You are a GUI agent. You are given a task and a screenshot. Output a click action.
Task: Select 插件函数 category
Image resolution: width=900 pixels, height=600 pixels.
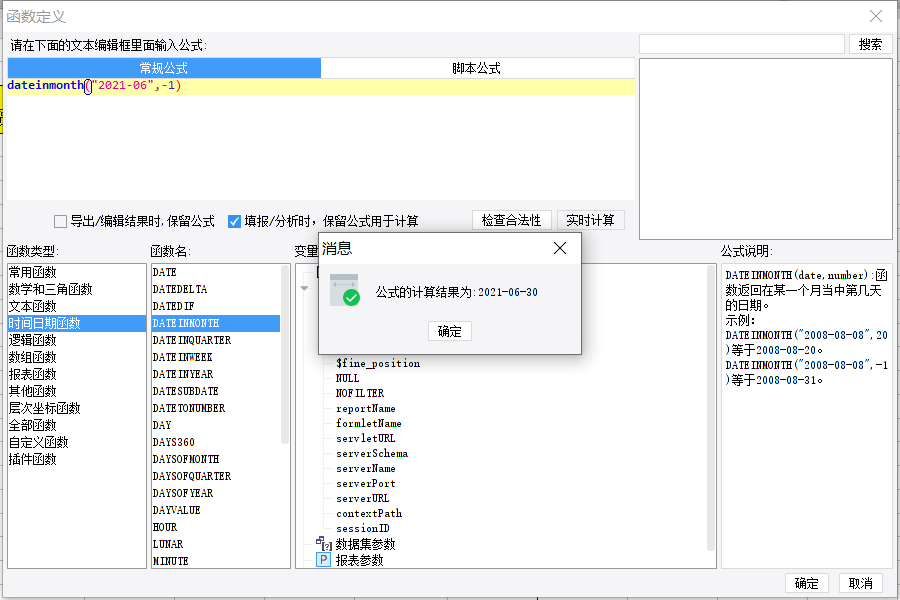(77, 459)
